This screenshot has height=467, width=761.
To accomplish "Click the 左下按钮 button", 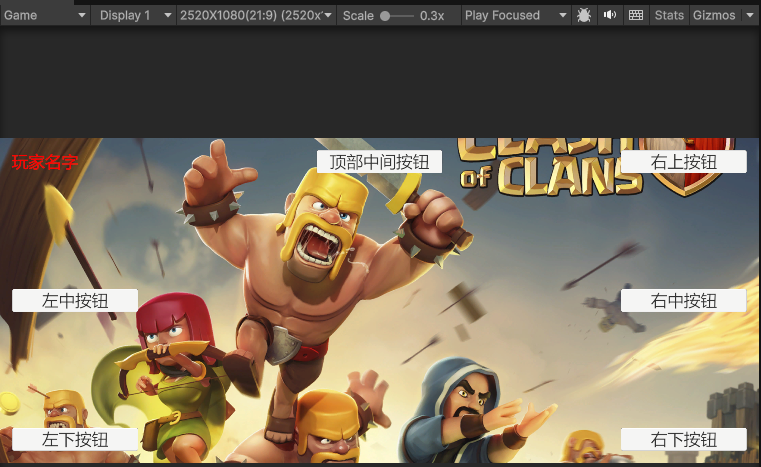I will pos(75,439).
